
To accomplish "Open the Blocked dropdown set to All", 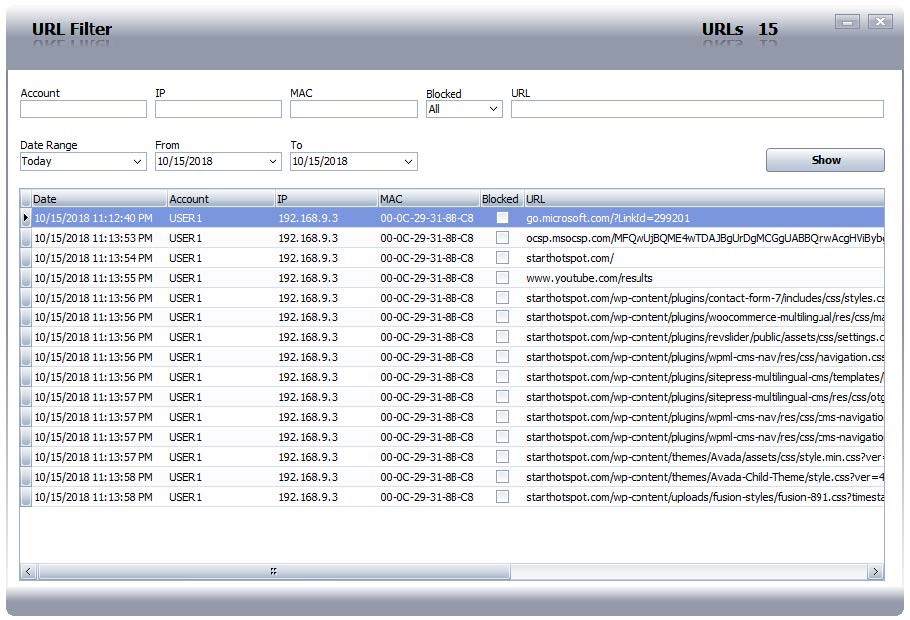I will [x=464, y=109].
